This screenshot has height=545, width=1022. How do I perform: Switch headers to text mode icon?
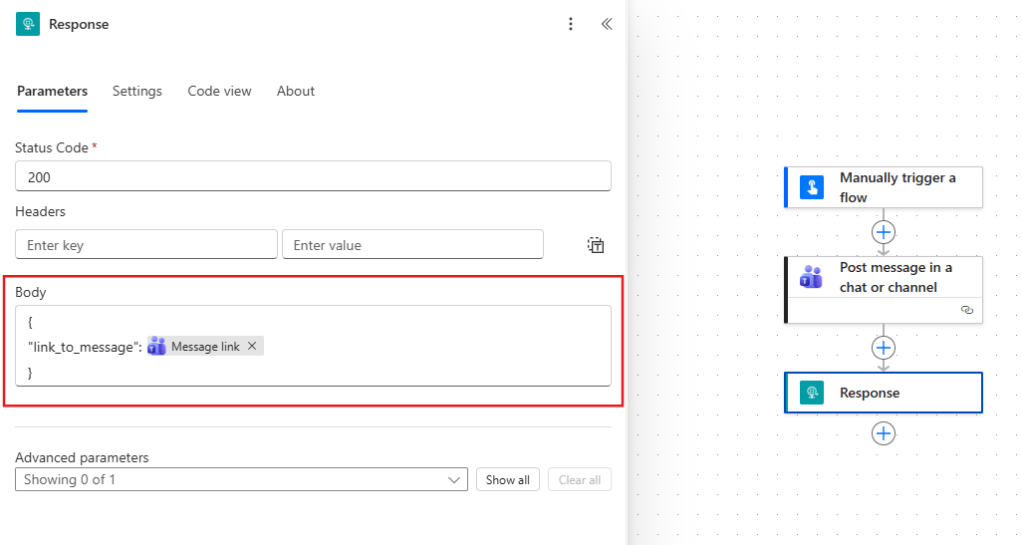596,245
